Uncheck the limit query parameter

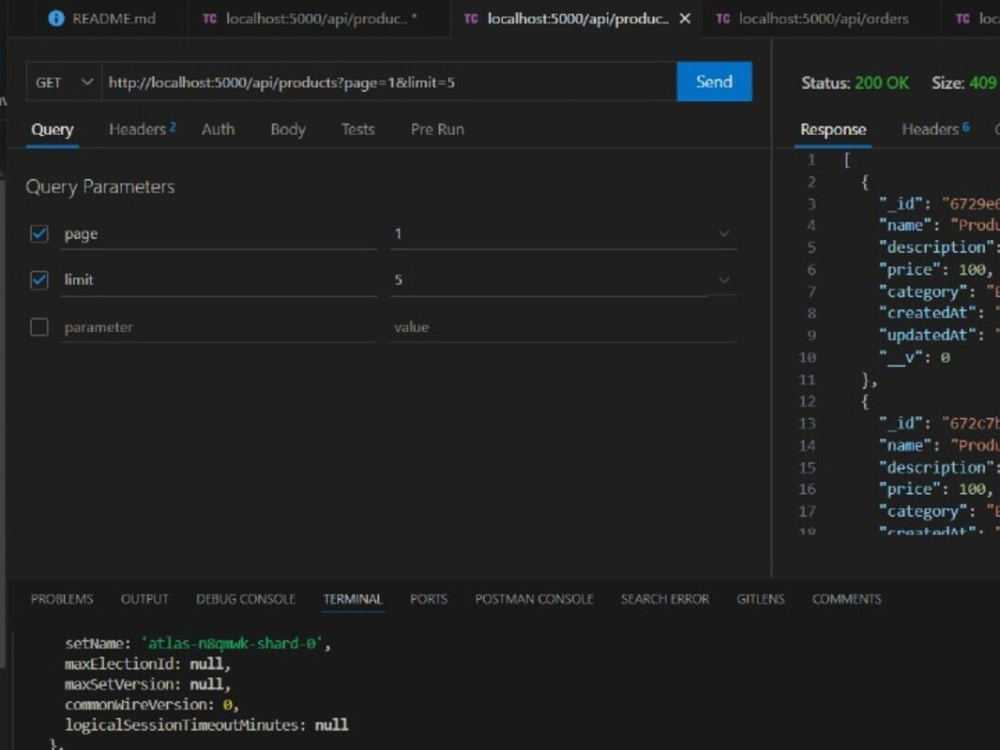pos(39,280)
